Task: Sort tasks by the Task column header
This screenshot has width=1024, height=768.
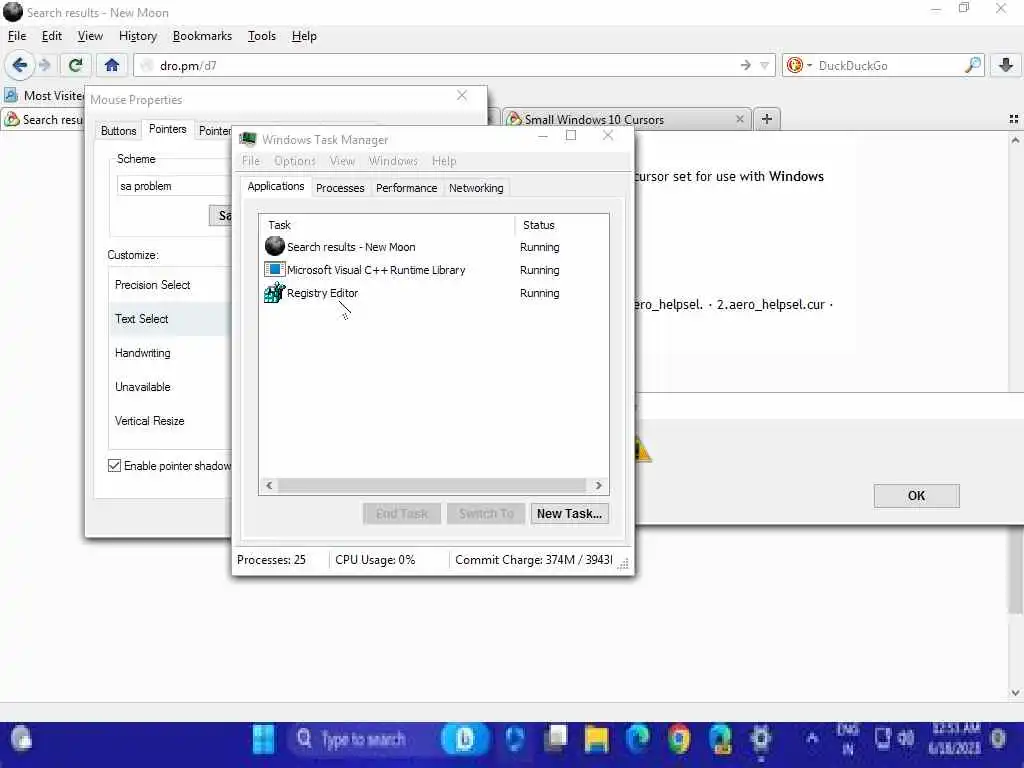Action: [387, 225]
